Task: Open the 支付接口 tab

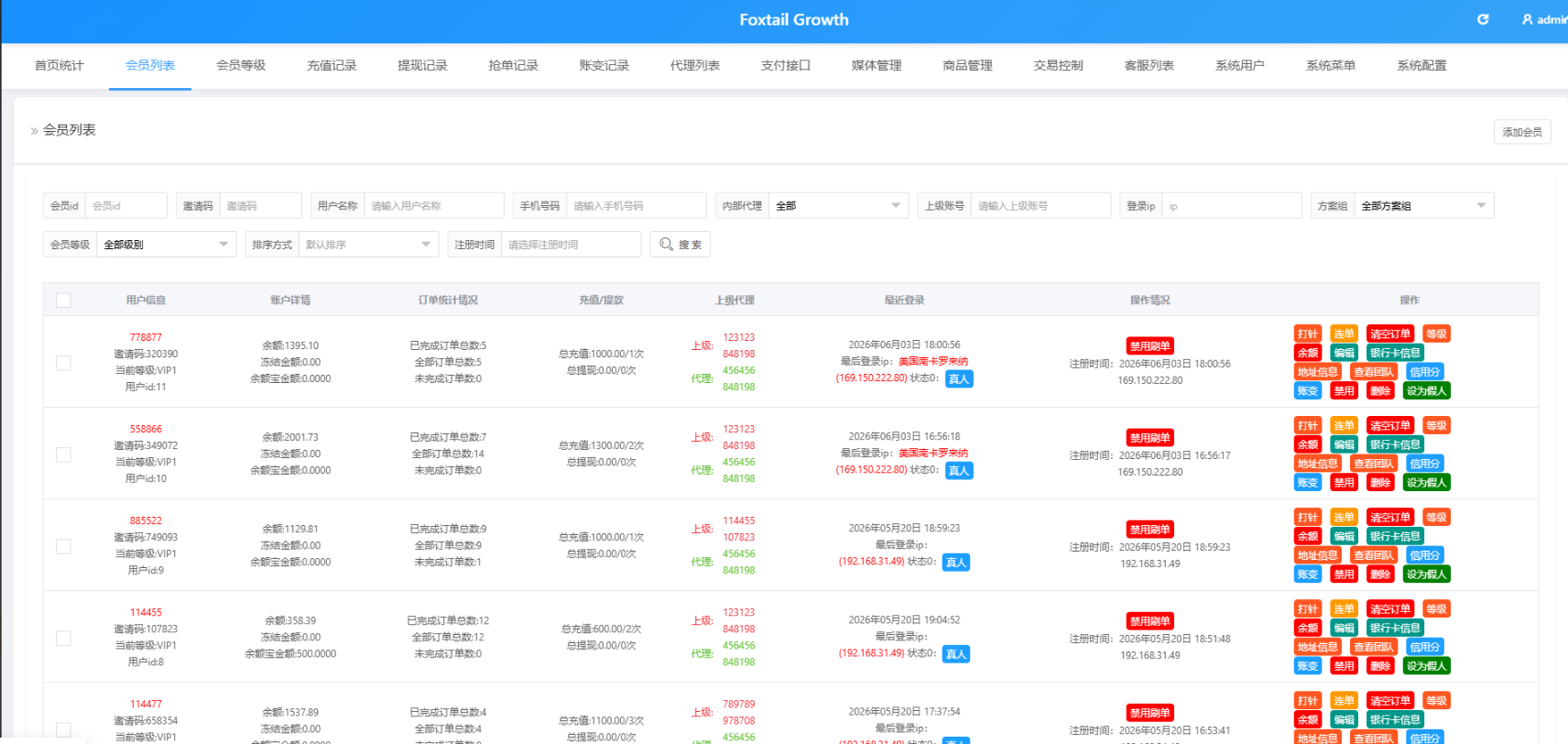Action: 785,65
